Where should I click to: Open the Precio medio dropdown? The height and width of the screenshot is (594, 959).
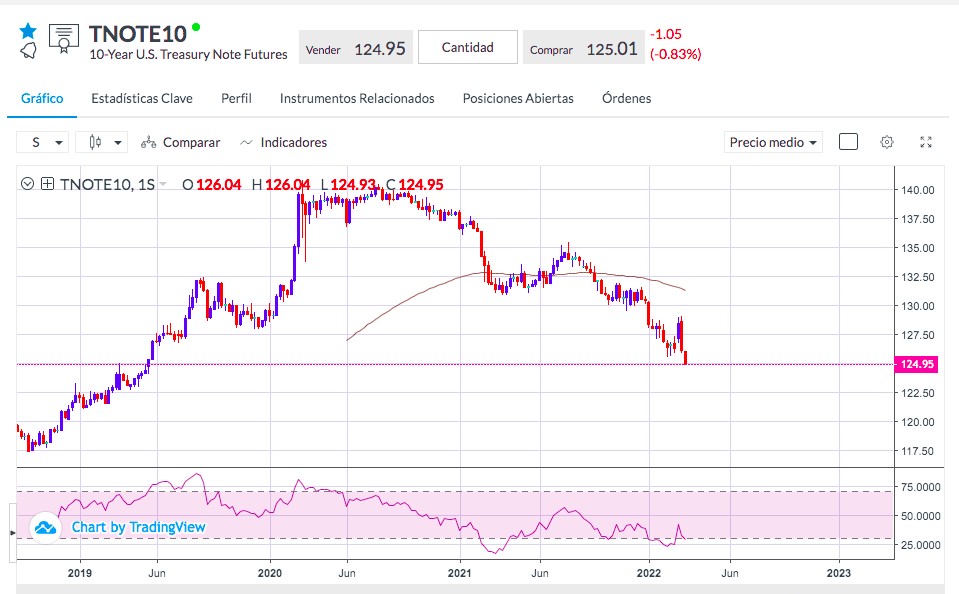coord(773,143)
